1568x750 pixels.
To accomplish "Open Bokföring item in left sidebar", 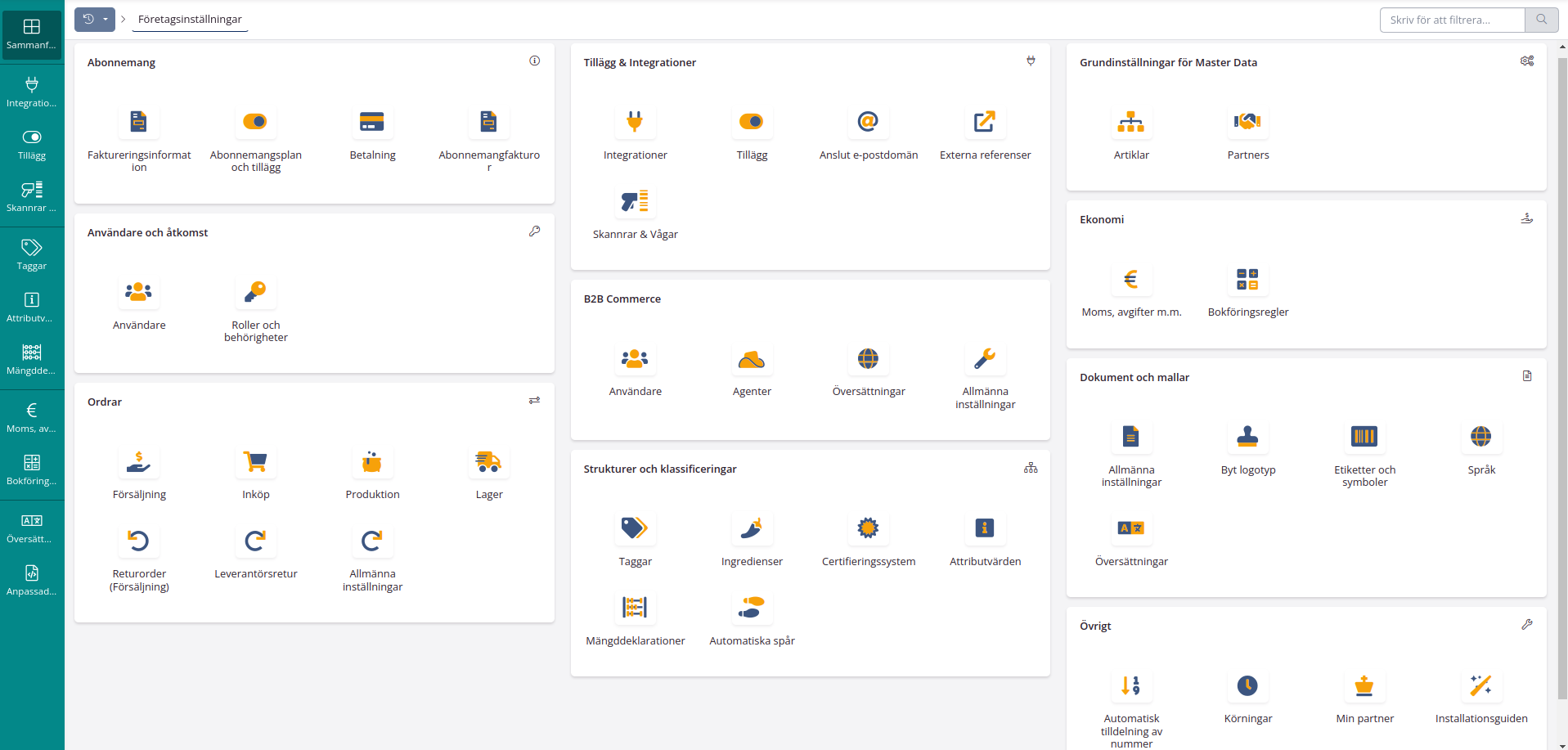I will pos(32,469).
